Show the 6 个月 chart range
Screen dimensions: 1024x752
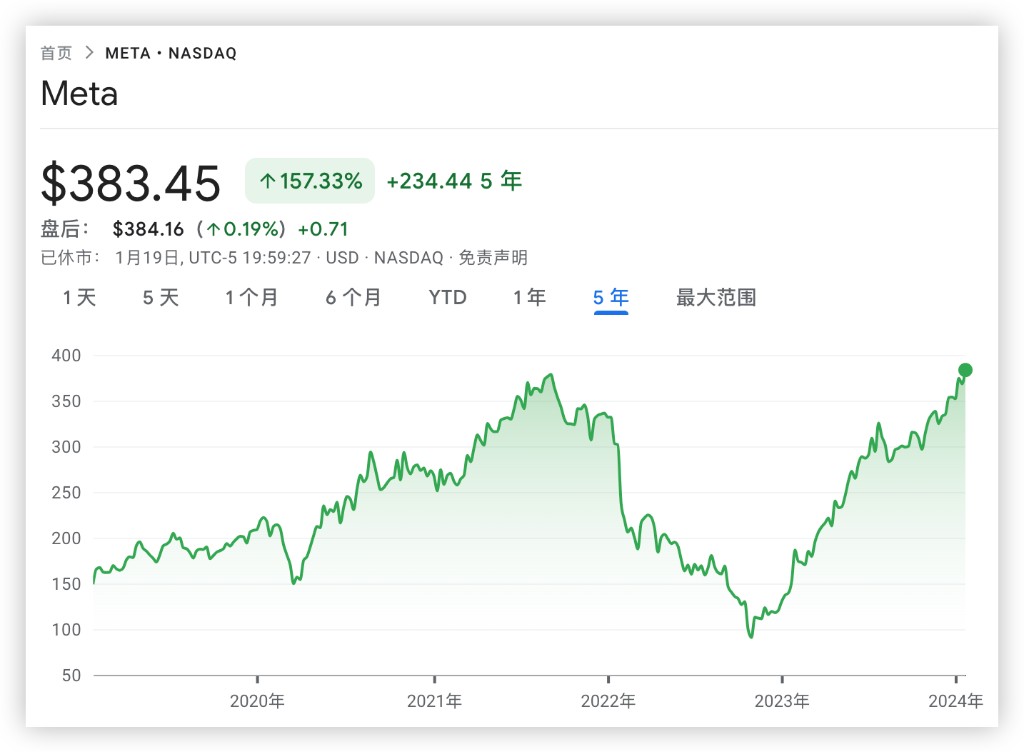(353, 298)
